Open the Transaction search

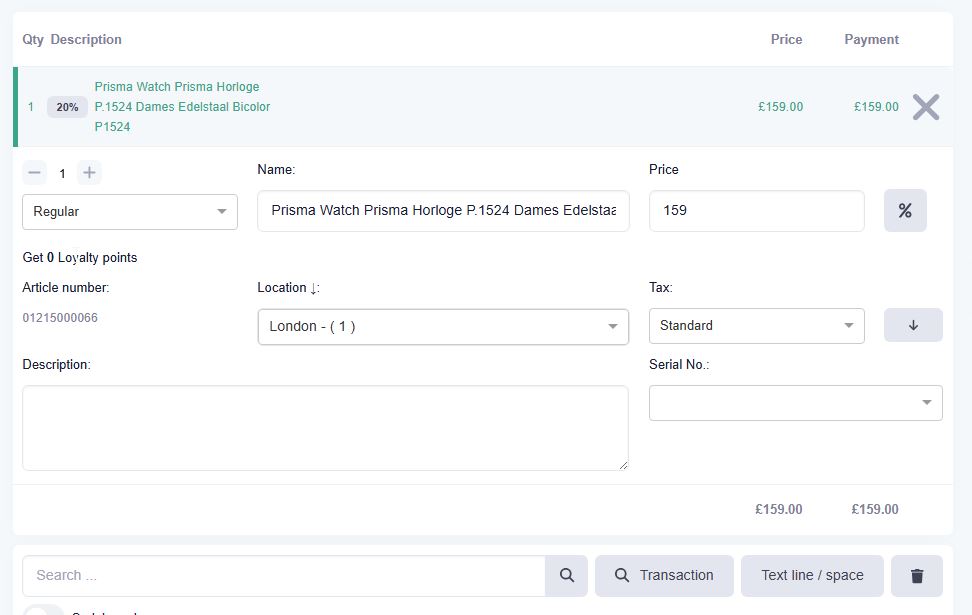point(664,576)
